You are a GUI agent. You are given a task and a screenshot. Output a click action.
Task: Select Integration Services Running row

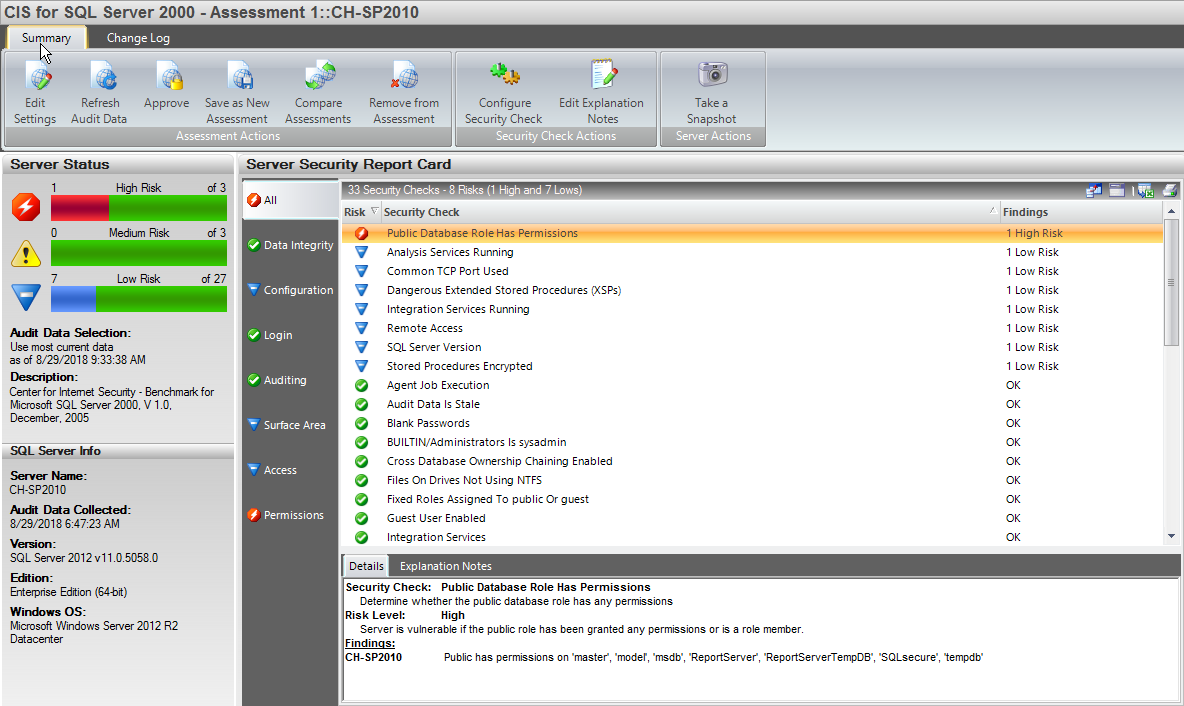pyautogui.click(x=752, y=309)
